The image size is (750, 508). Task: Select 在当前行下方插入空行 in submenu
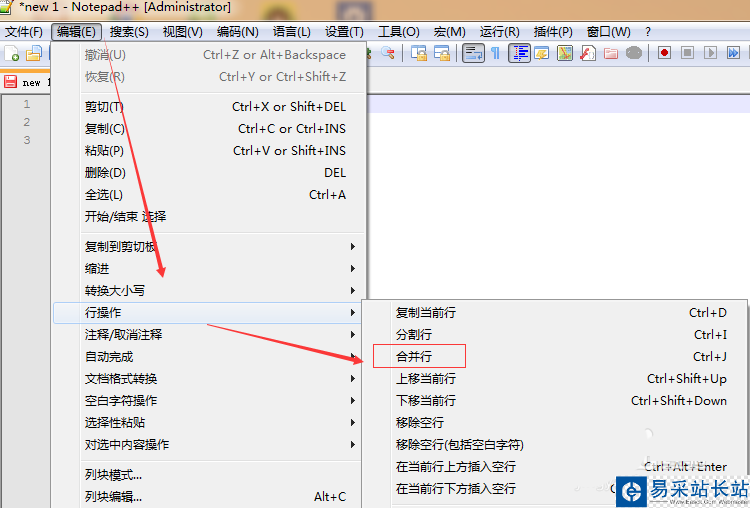[x=555, y=488]
